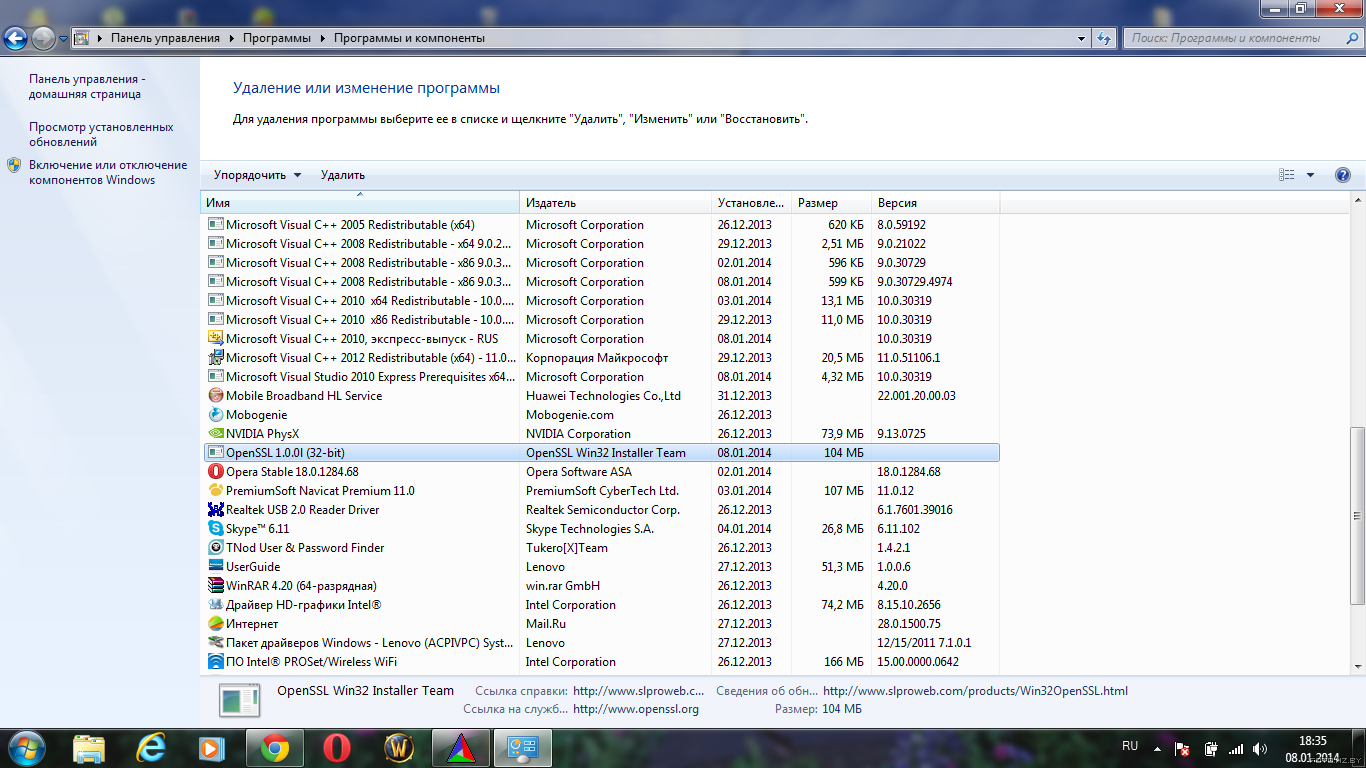1366x768 pixels.
Task: Click the NVIDIA PhysX row icon
Action: (215, 433)
